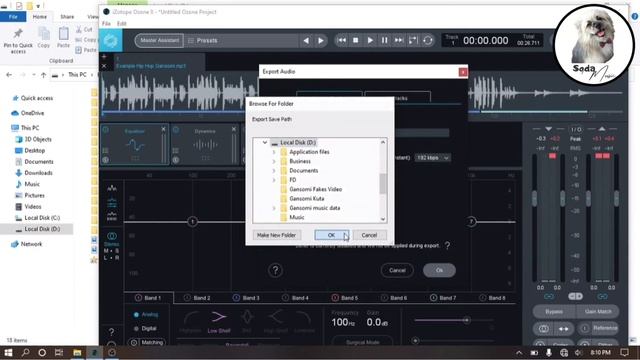Viewport: 640px width, 360px height.
Task: Click EQ node 1 on the curve
Action: [192, 222]
